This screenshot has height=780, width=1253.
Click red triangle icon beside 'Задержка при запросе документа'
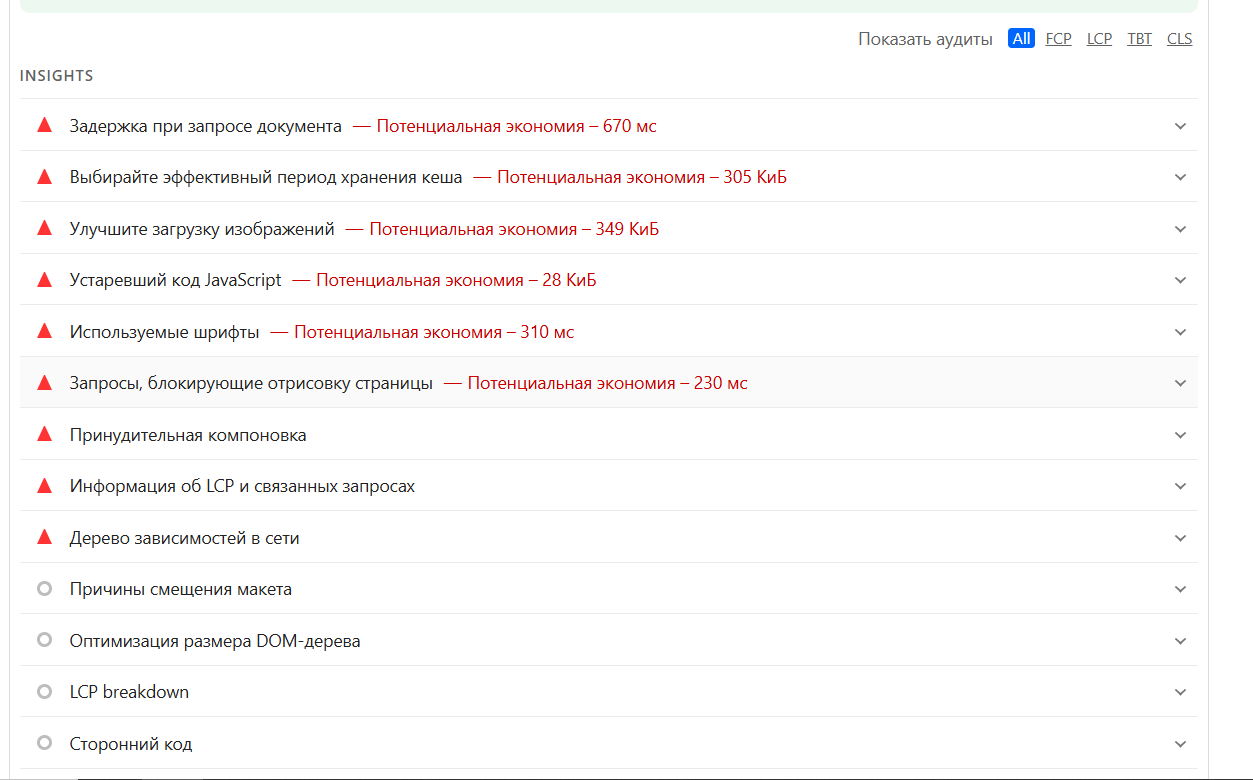click(x=44, y=126)
